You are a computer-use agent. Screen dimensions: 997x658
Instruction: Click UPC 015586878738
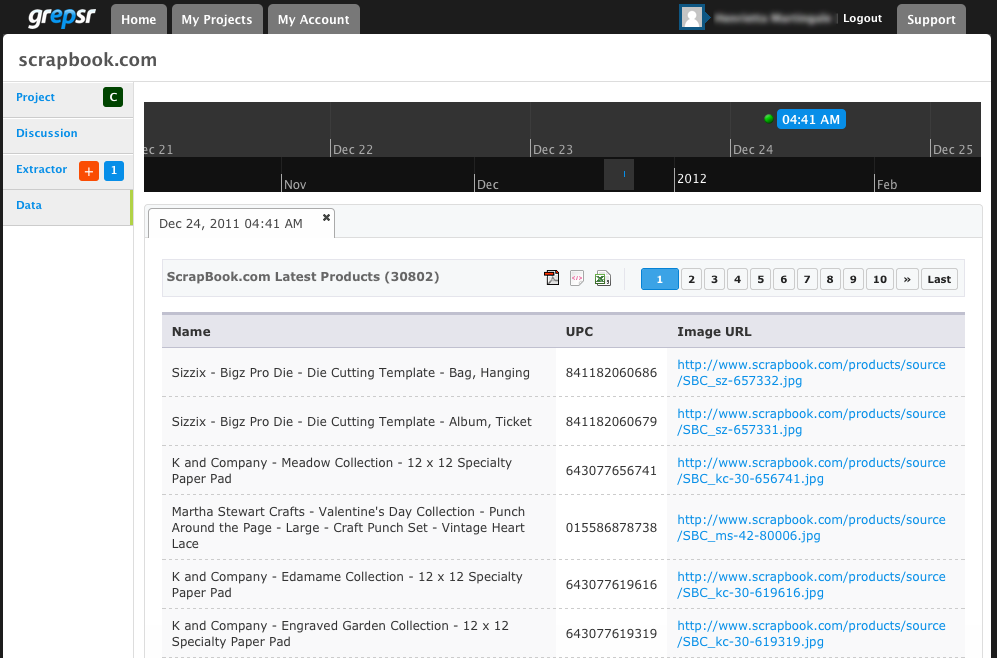[611, 528]
